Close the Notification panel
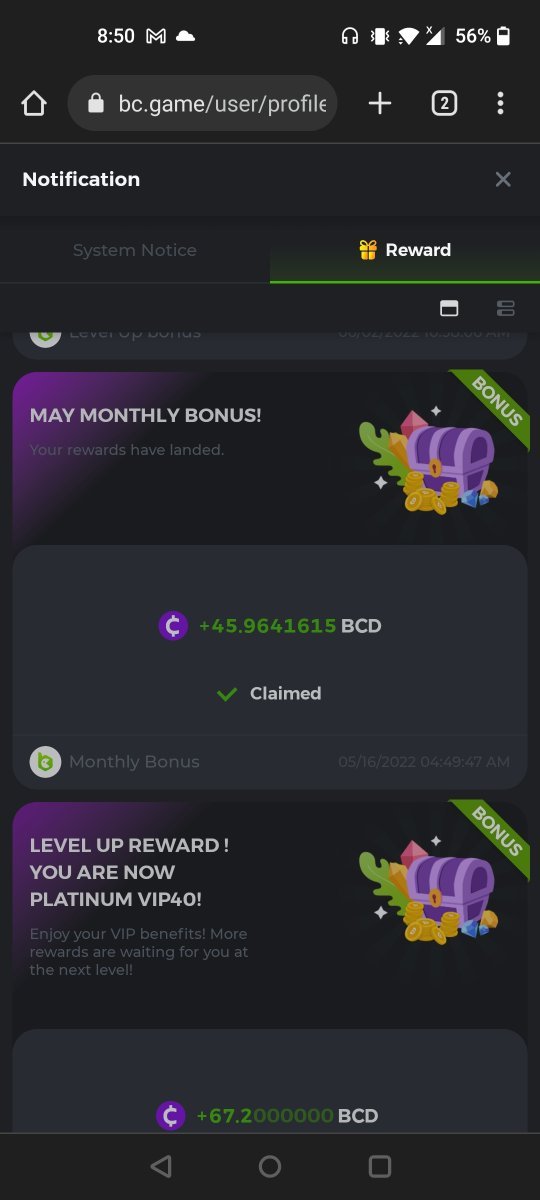540x1200 pixels. (503, 179)
